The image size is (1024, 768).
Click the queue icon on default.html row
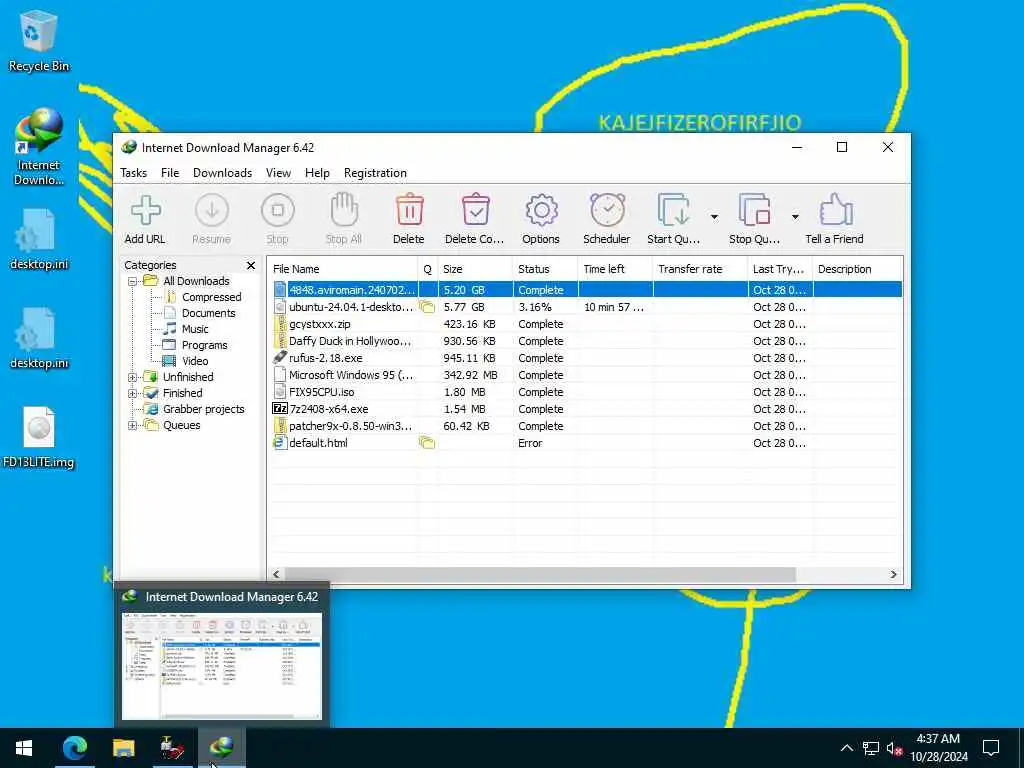pyautogui.click(x=427, y=443)
